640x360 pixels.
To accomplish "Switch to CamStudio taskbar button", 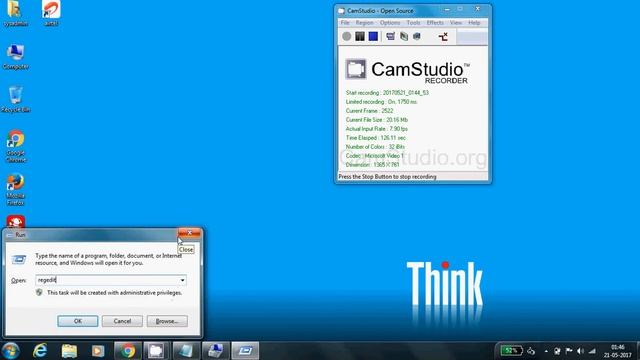I will pos(156,351).
